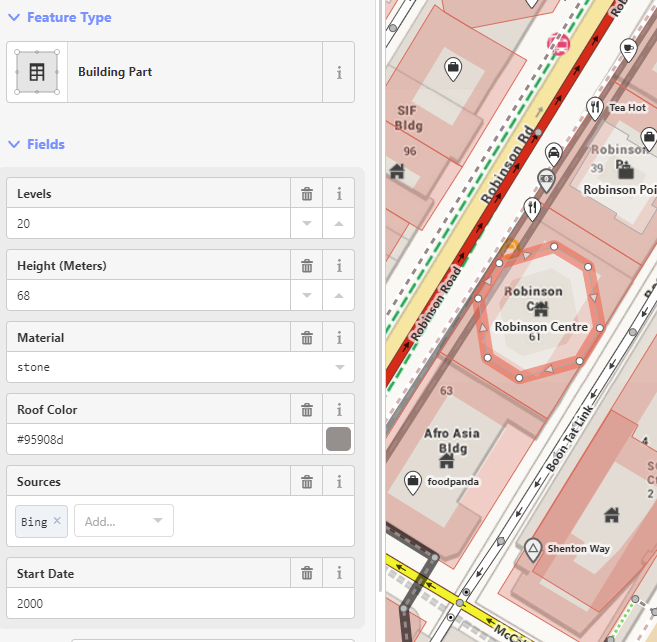Select the Shenton Way marker icon
This screenshot has width=657, height=642.
[533, 549]
